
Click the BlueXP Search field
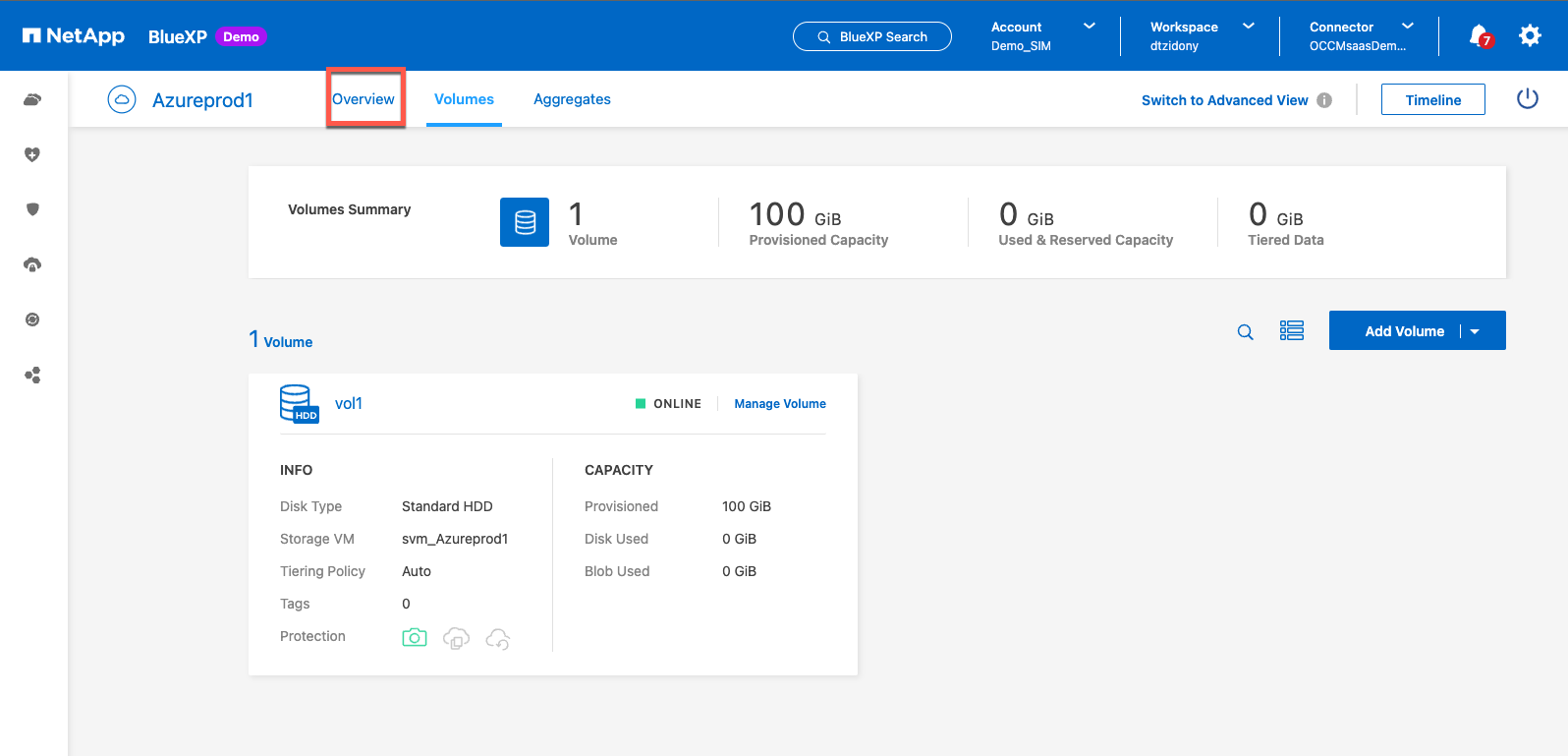coord(872,36)
